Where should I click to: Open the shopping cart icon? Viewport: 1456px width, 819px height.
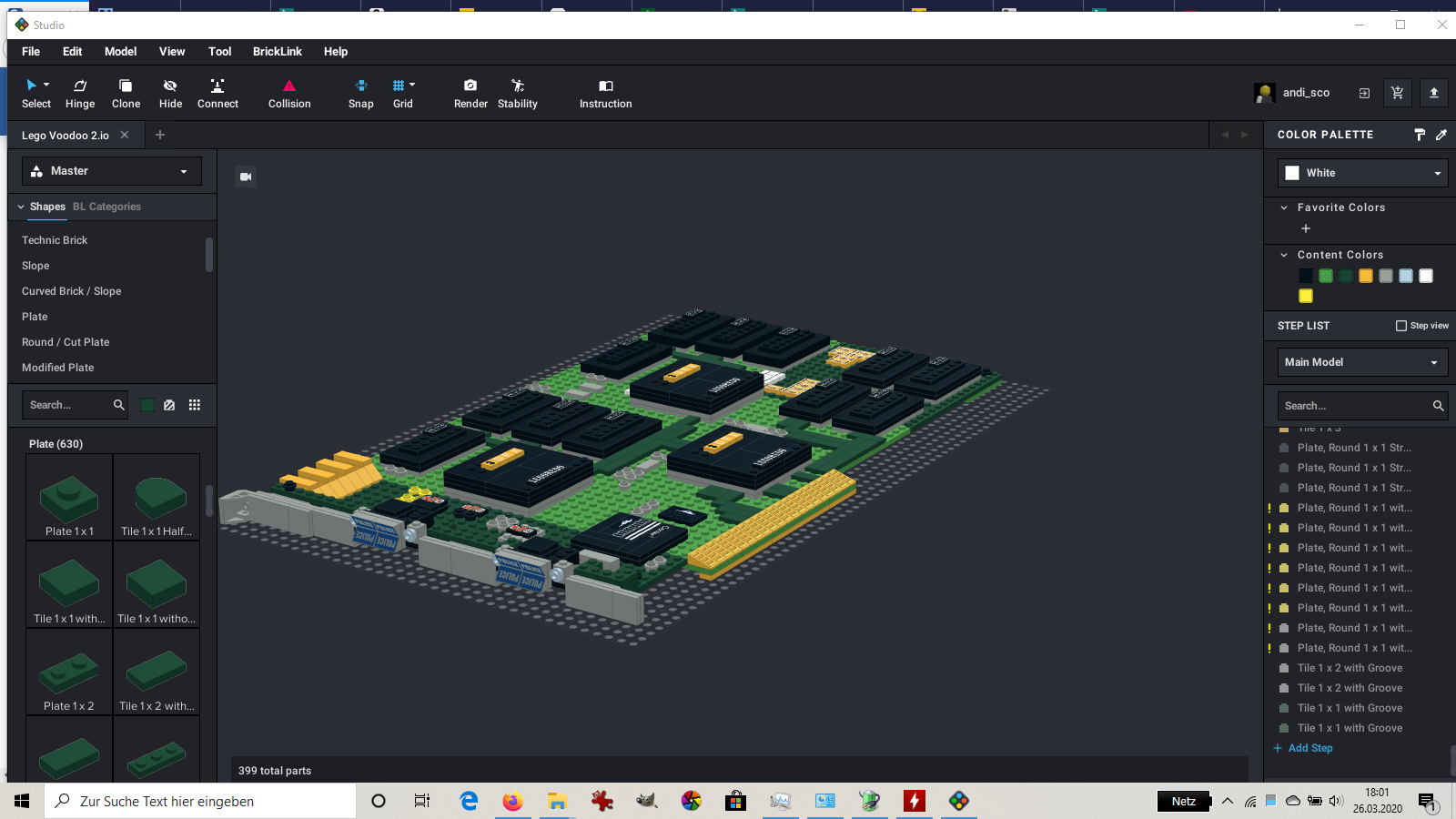point(1398,93)
